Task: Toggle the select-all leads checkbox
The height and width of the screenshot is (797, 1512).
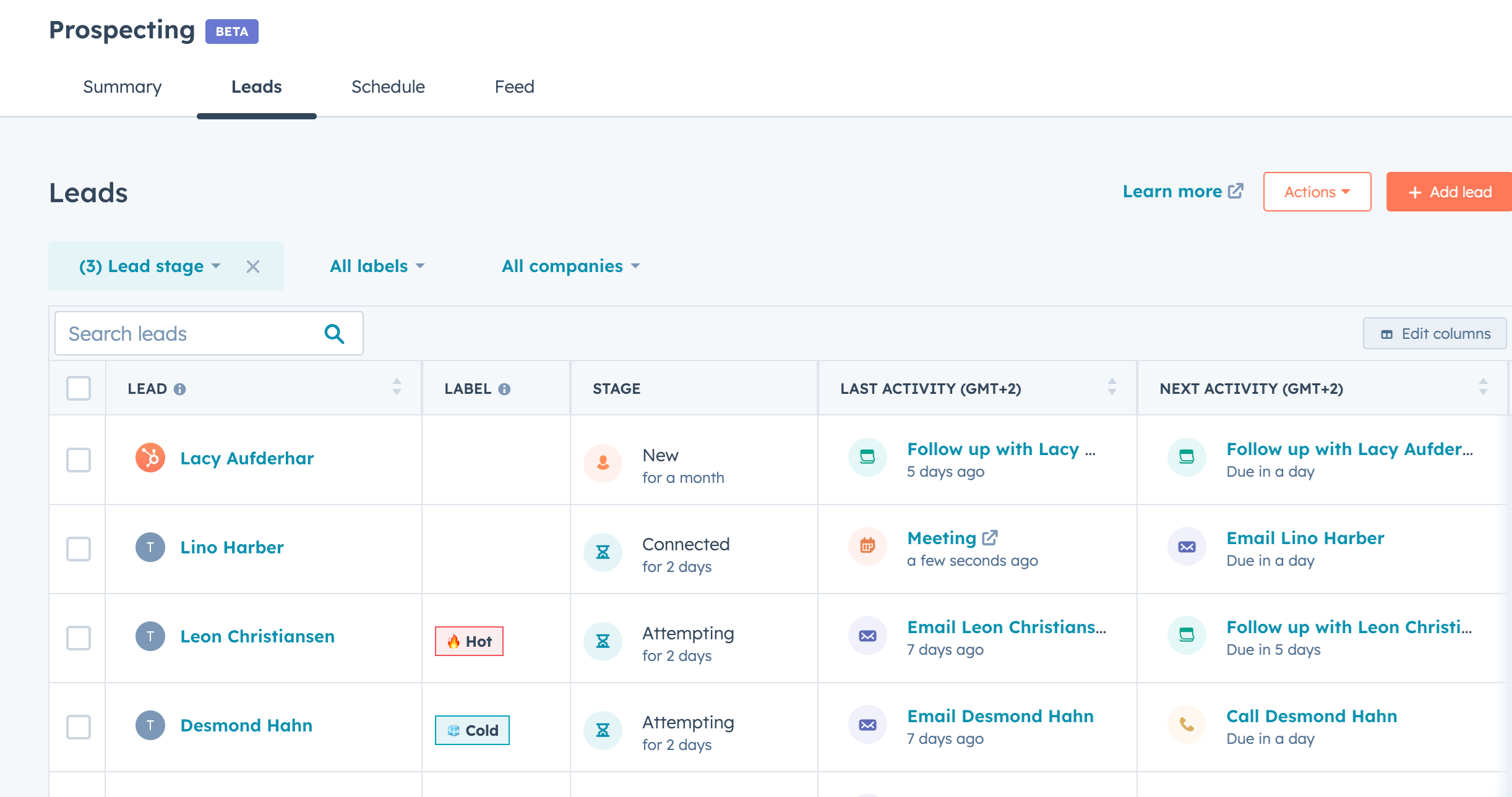Action: point(79,388)
